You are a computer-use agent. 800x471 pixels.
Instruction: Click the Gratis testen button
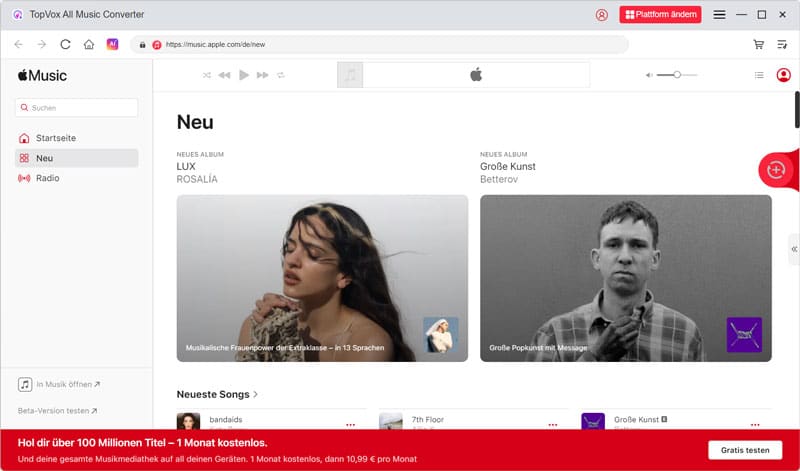click(x=745, y=450)
